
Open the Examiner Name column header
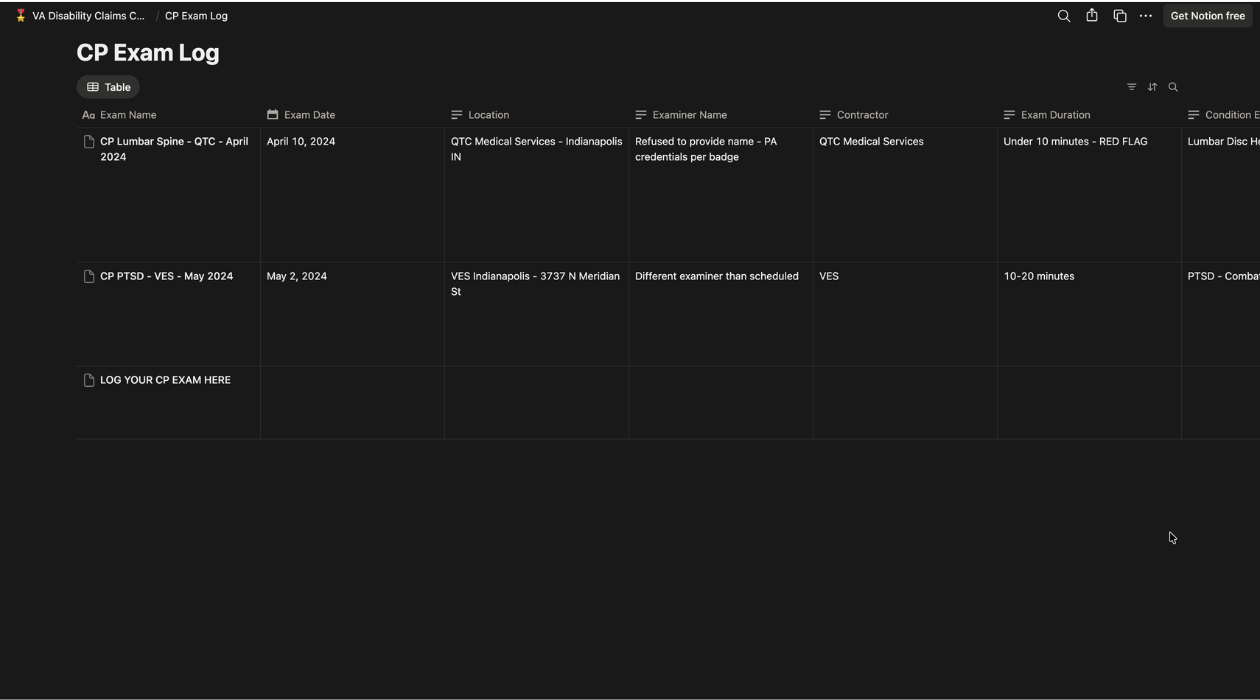pyautogui.click(x=720, y=115)
